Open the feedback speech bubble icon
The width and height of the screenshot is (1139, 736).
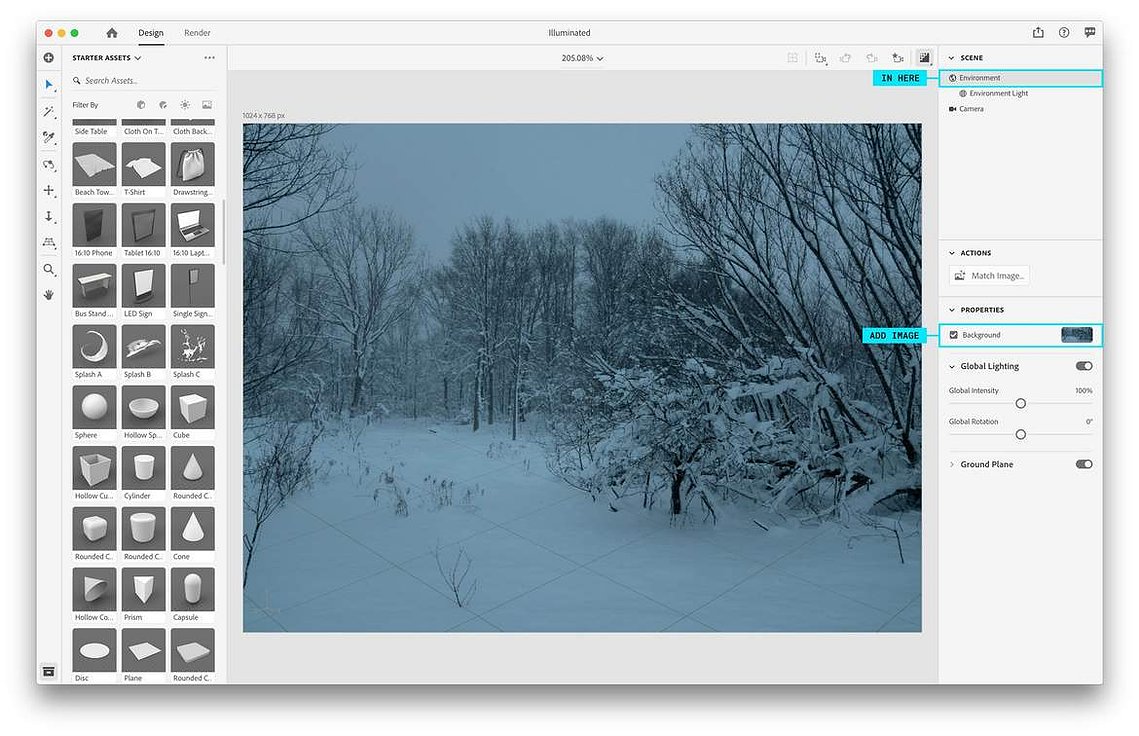(1090, 33)
